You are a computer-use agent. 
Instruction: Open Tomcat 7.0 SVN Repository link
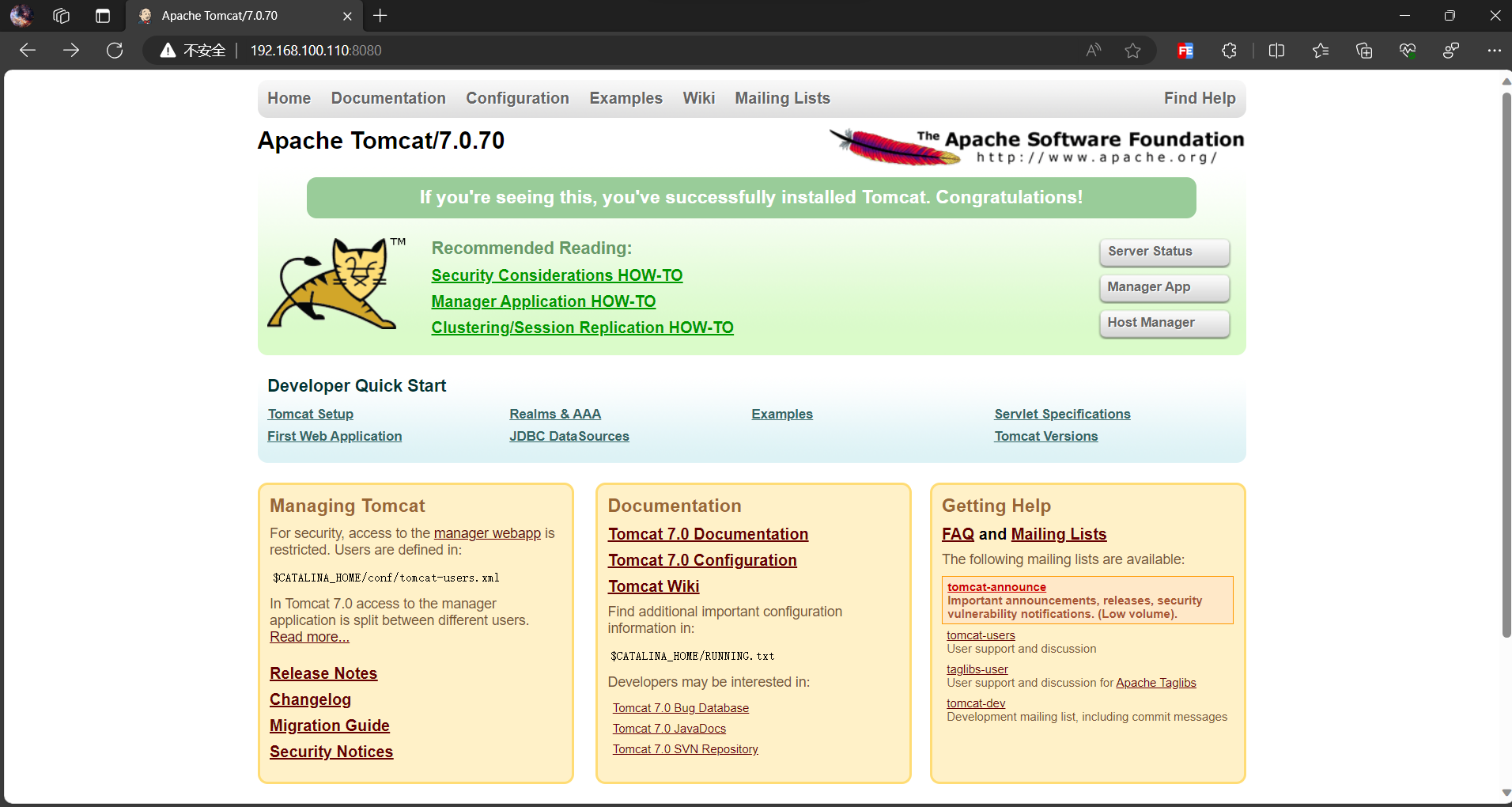pyautogui.click(x=686, y=749)
